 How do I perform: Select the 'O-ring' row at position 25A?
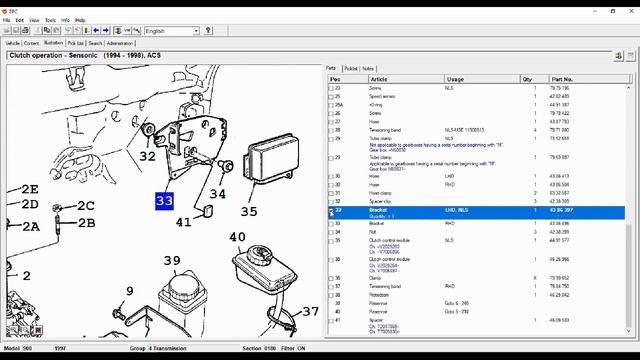[476, 105]
